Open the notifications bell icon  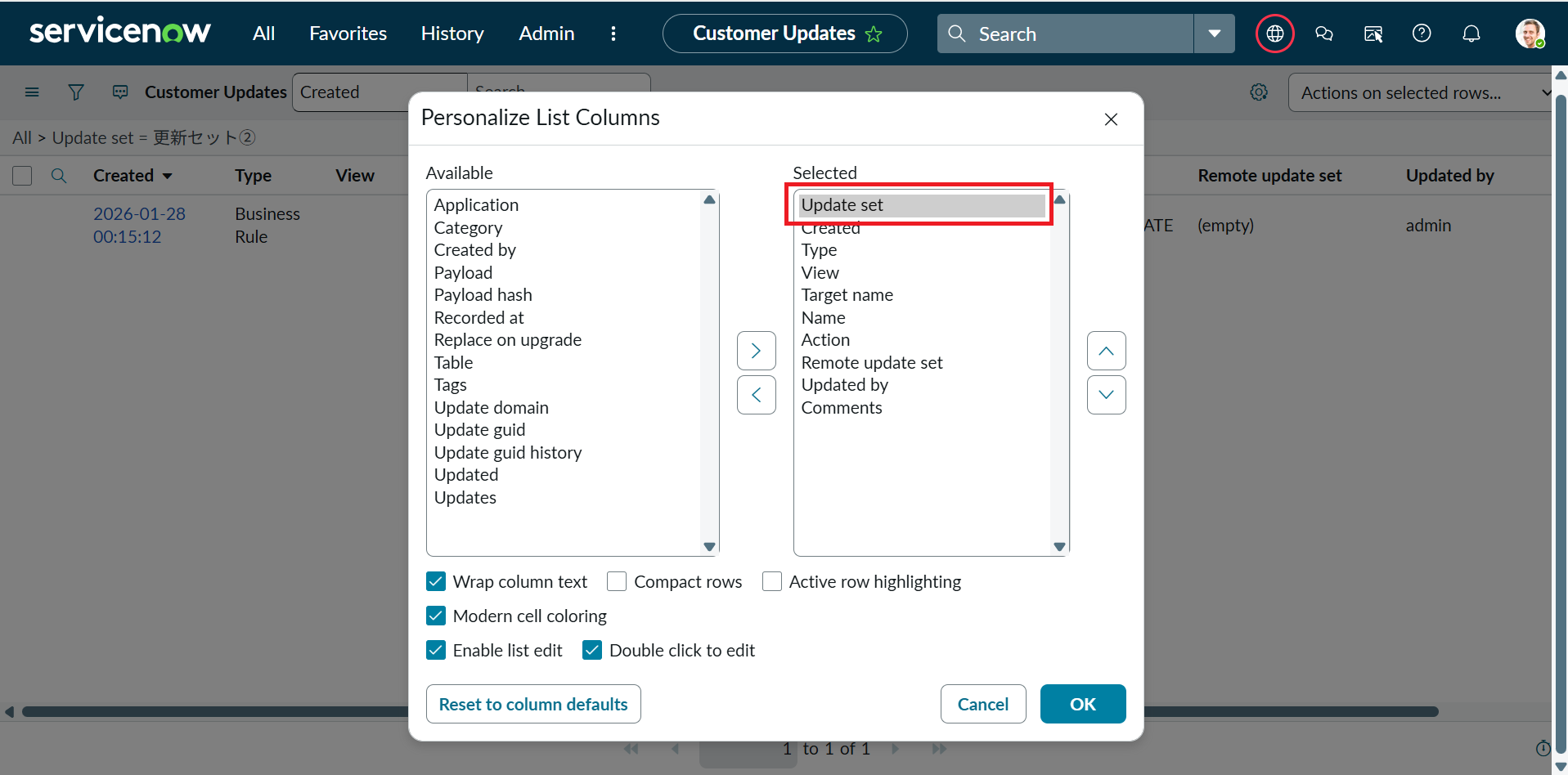point(1471,34)
